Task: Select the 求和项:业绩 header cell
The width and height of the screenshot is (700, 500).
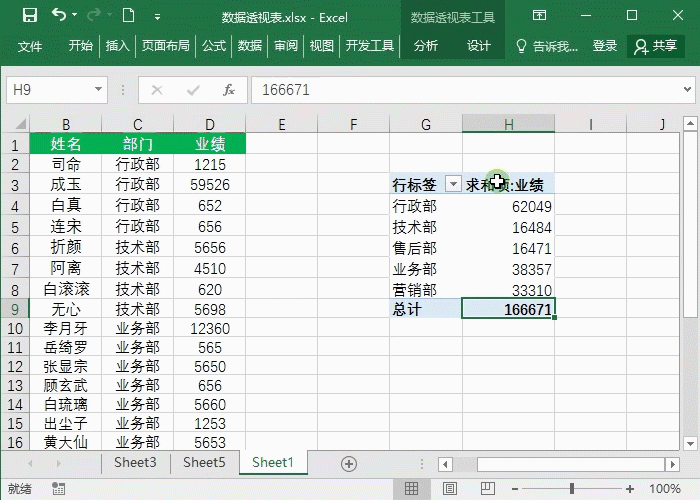Action: pyautogui.click(x=508, y=184)
